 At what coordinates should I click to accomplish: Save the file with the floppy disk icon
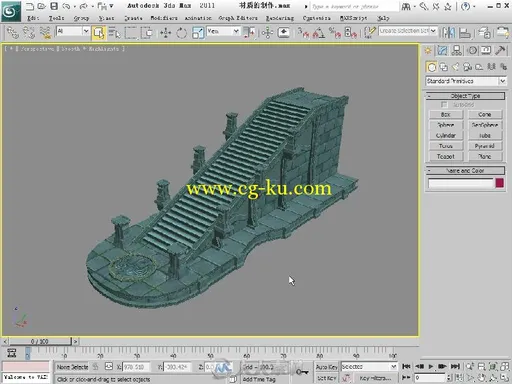[x=54, y=6]
